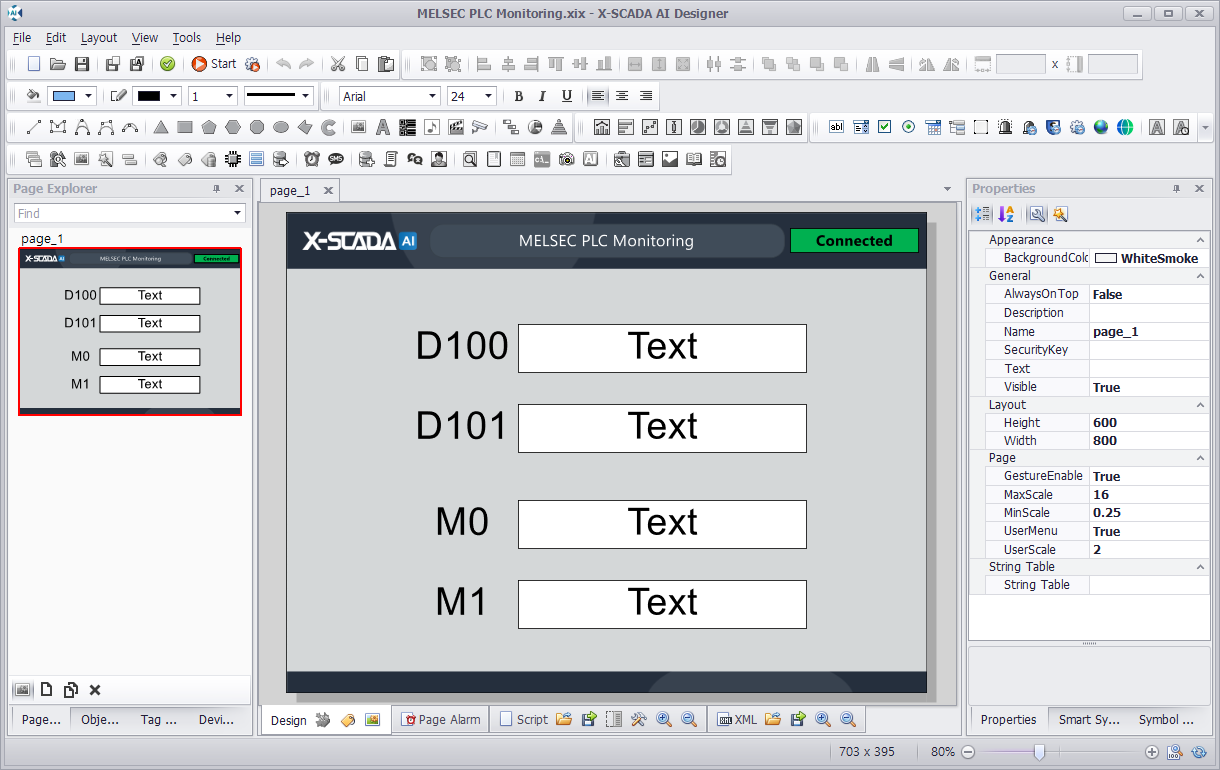
Task: Set text alignment to right
Action: [646, 96]
